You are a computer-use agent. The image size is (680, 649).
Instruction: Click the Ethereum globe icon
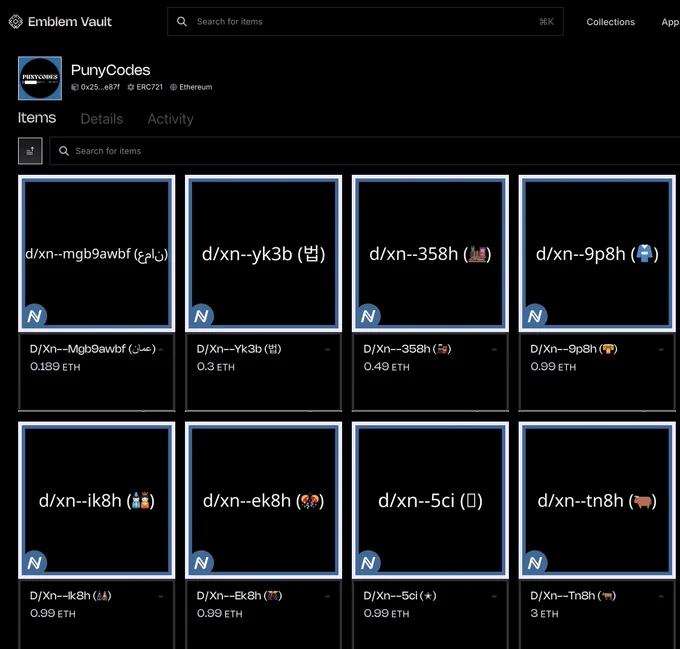point(173,87)
